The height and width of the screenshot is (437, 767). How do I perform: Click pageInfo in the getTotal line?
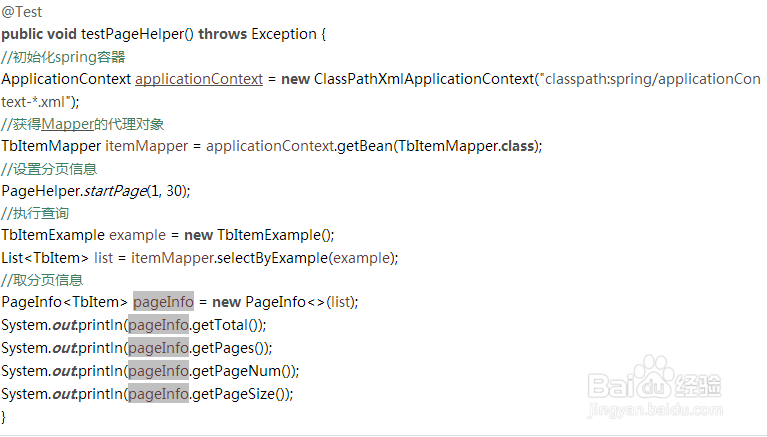pos(158,325)
